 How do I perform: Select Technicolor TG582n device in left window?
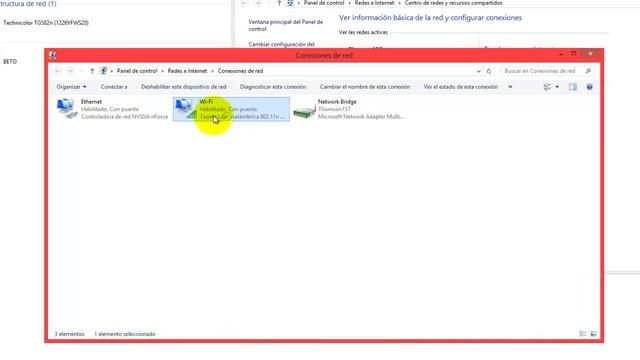pos(46,23)
